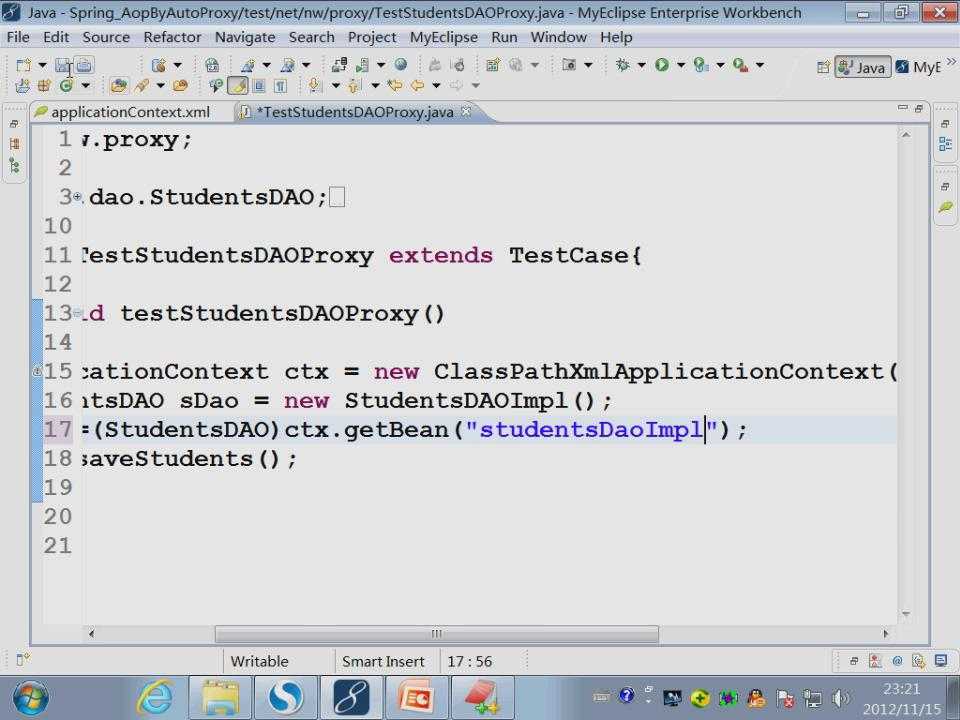Open dropdown next to Back arrow

click(436, 86)
